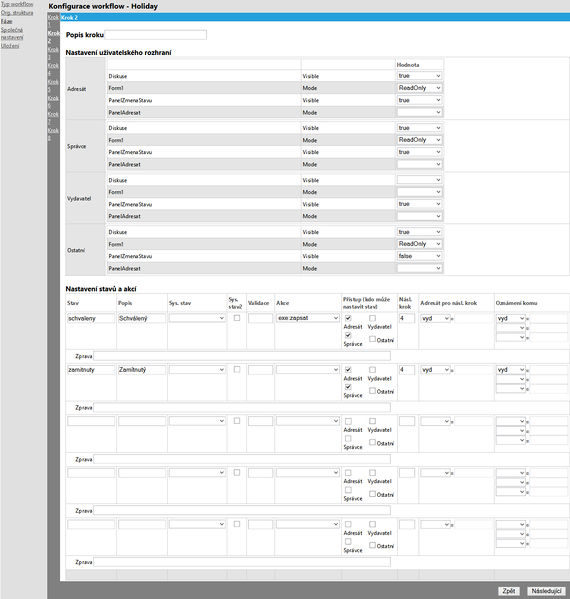This screenshot has width=570, height=599.
Task: Open Sys. stav dropdown in schvaleny row
Action: coord(197,318)
